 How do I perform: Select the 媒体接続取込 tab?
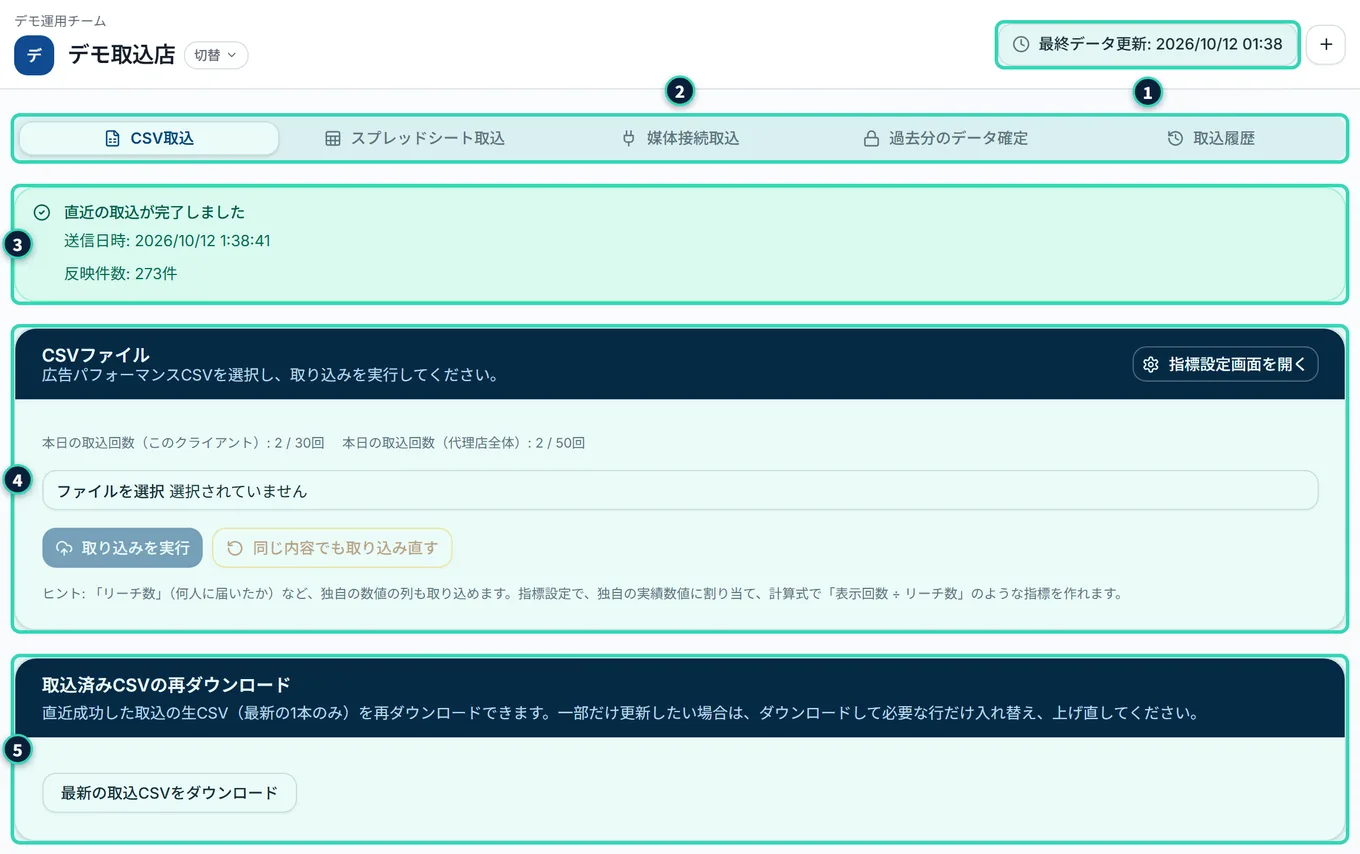point(680,138)
